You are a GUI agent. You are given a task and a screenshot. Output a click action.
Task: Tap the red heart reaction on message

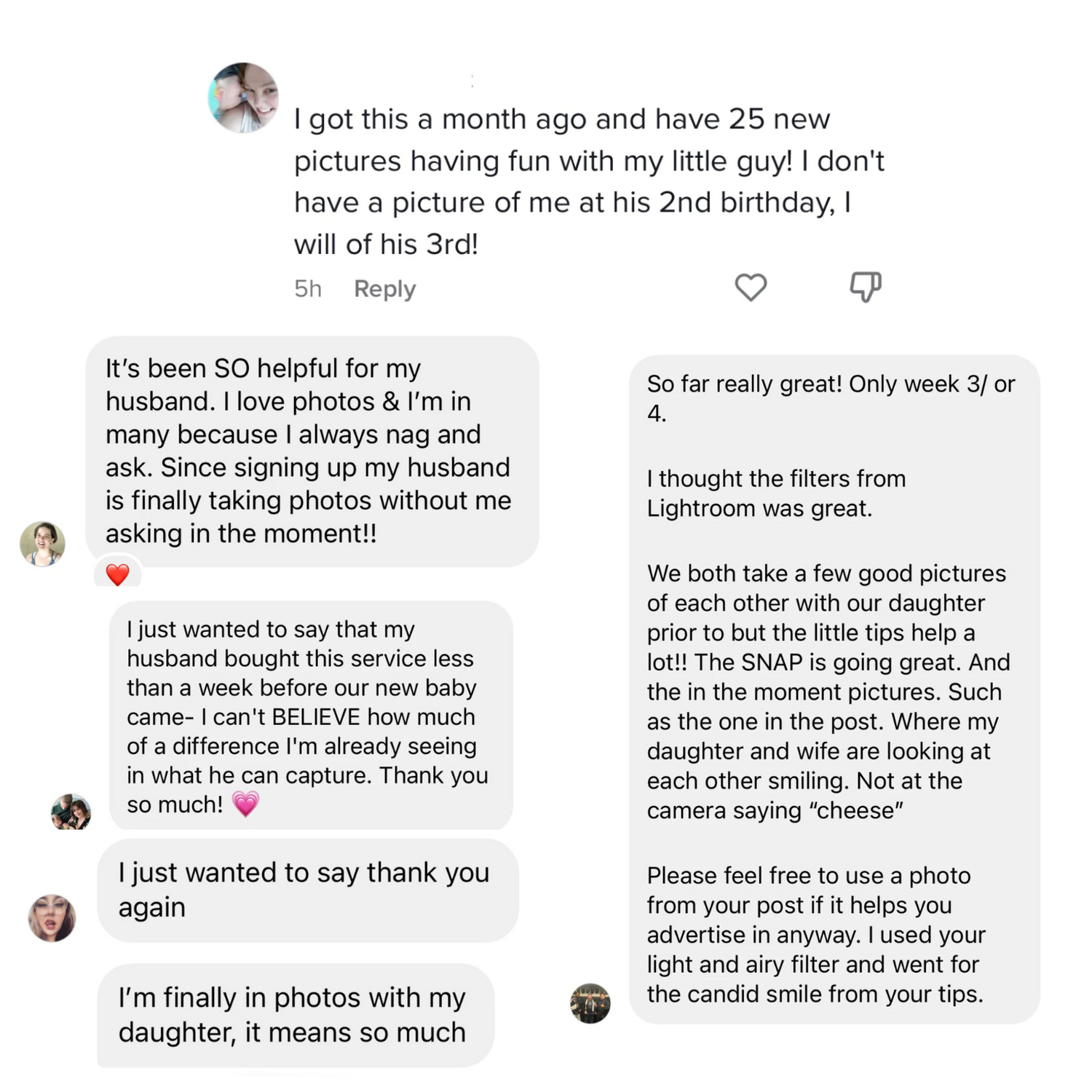pyautogui.click(x=117, y=574)
